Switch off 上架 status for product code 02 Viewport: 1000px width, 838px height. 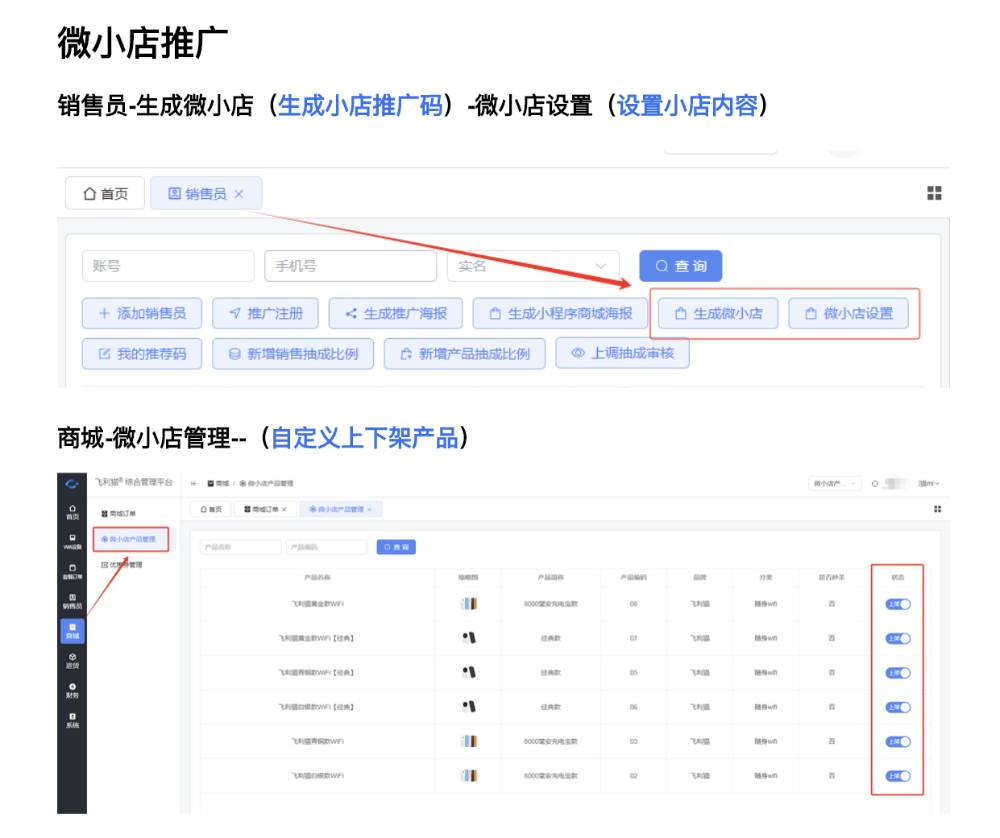pyautogui.click(x=897, y=776)
